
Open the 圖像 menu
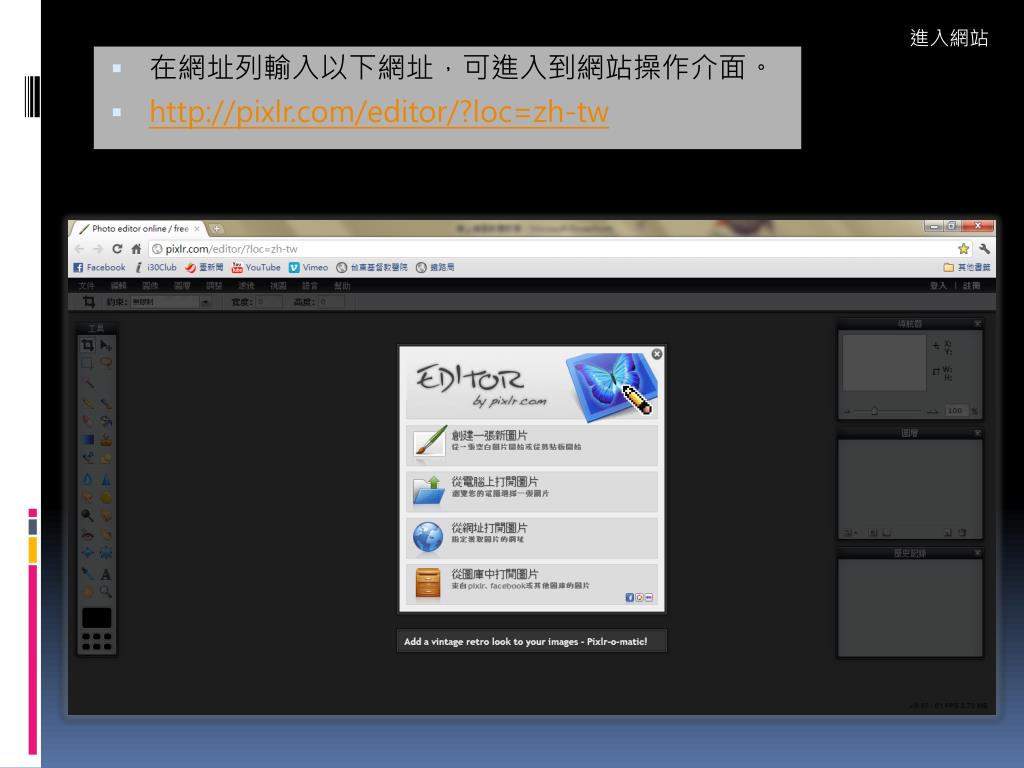point(150,286)
